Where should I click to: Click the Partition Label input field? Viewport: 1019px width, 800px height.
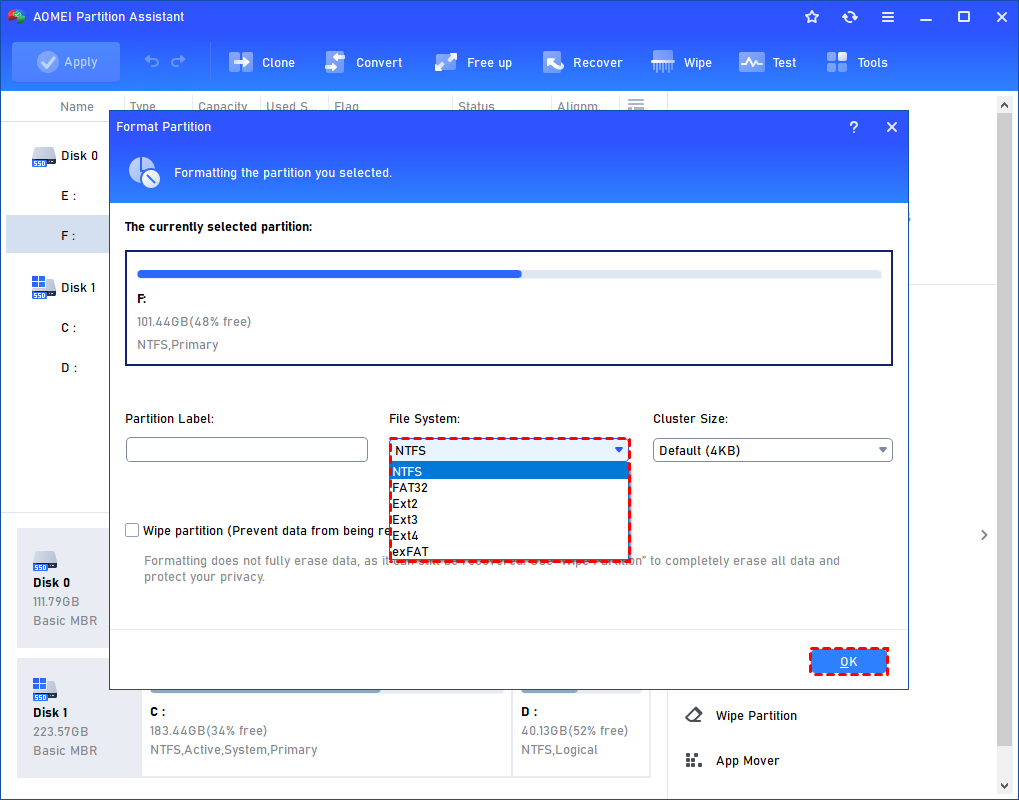pos(247,450)
